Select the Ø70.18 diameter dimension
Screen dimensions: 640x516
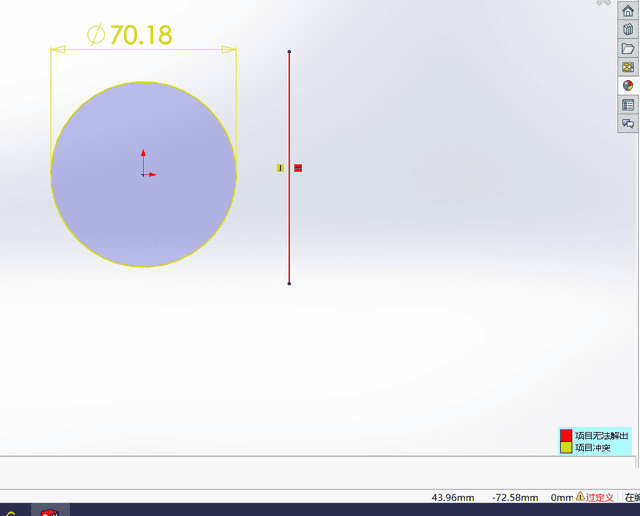(130, 35)
